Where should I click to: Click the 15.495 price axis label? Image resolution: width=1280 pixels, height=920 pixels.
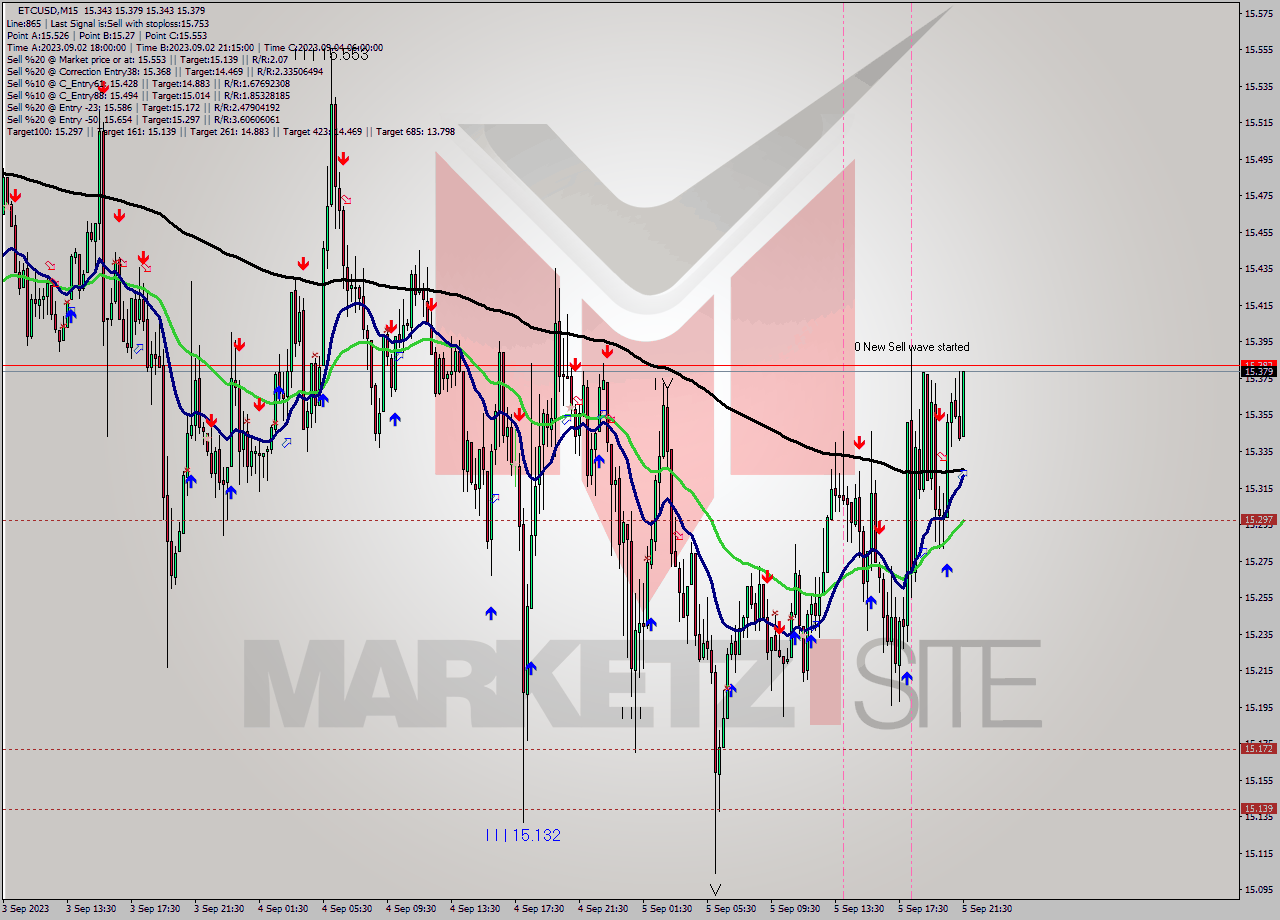[1258, 159]
